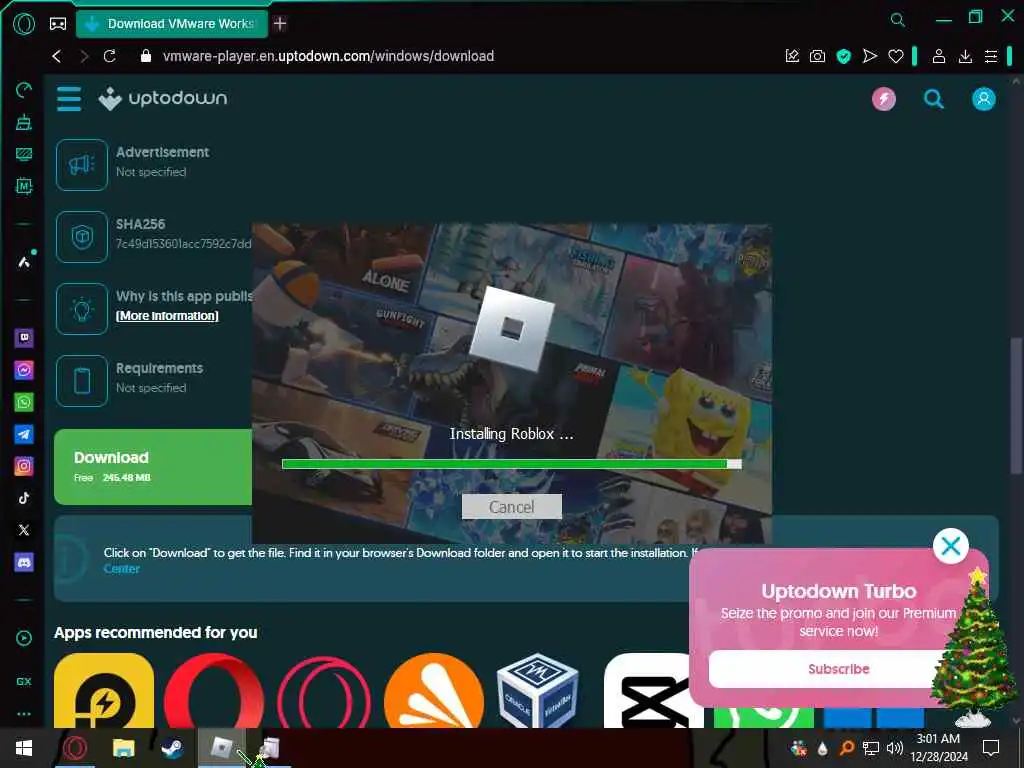1024x768 pixels.
Task: Open the taskbar clock and date
Action: click(938, 748)
